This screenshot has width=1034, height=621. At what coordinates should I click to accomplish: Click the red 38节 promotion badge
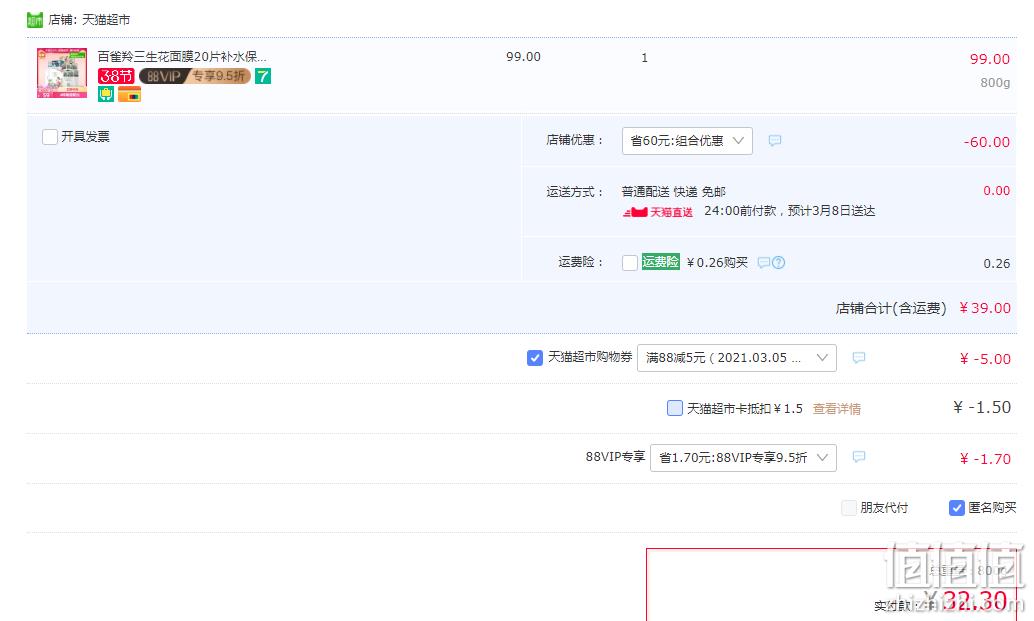(116, 76)
